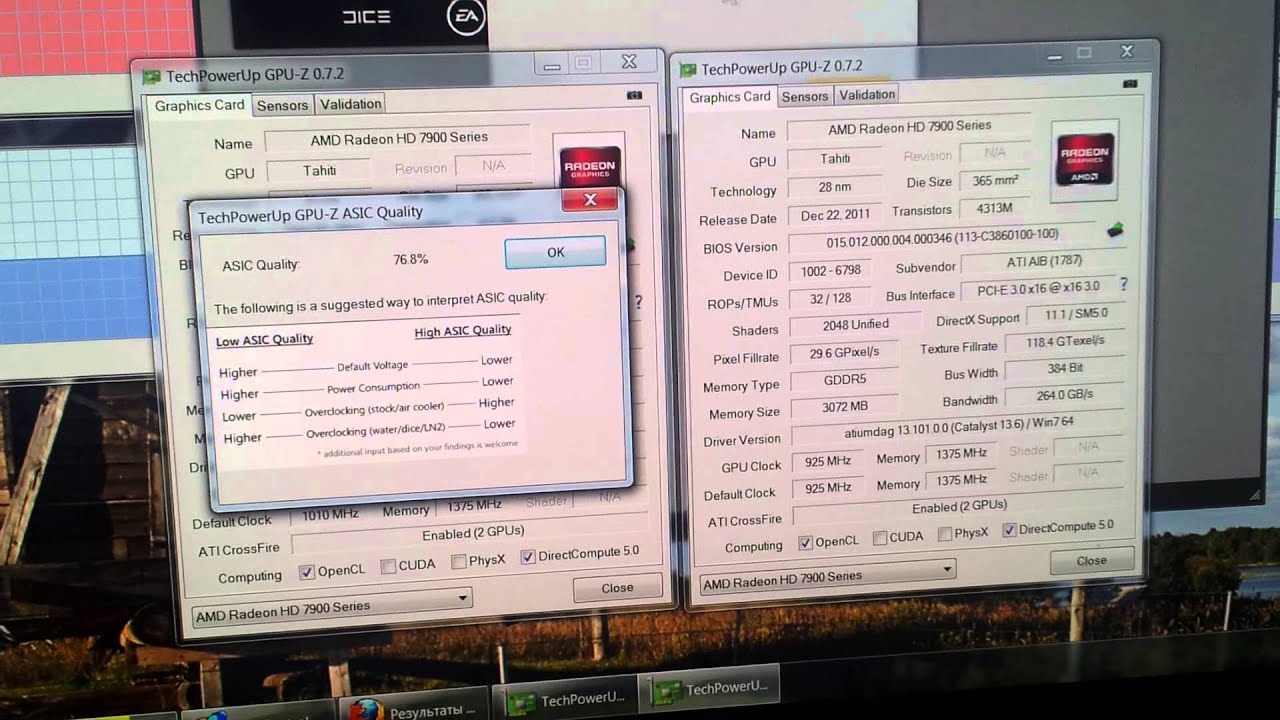Click question mark icon in window behind ASIC dialog
Image resolution: width=1280 pixels, height=720 pixels.
click(638, 301)
